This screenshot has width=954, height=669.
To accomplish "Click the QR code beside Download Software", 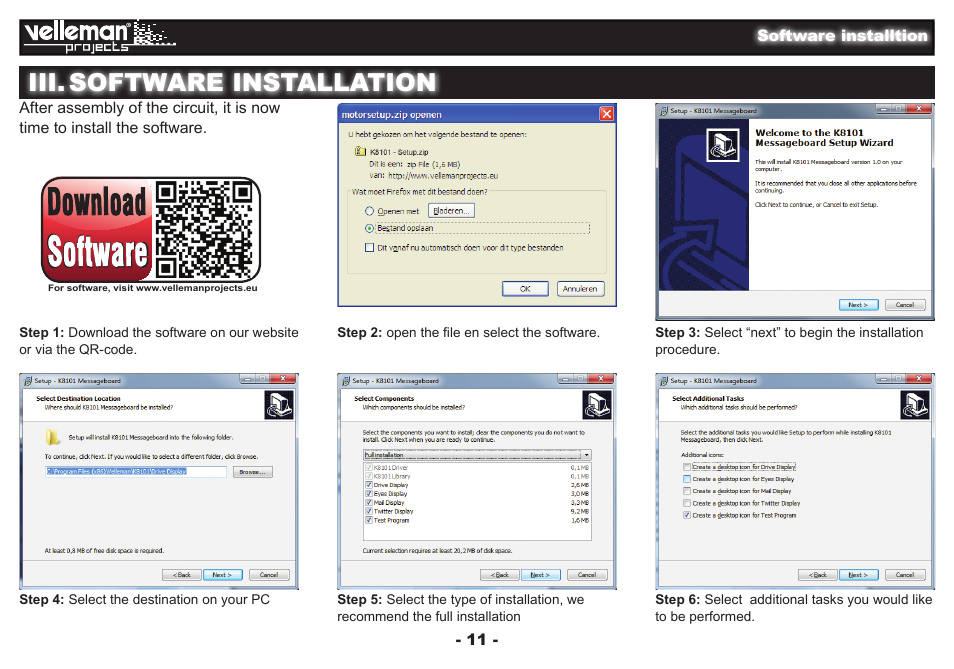I will 204,229.
